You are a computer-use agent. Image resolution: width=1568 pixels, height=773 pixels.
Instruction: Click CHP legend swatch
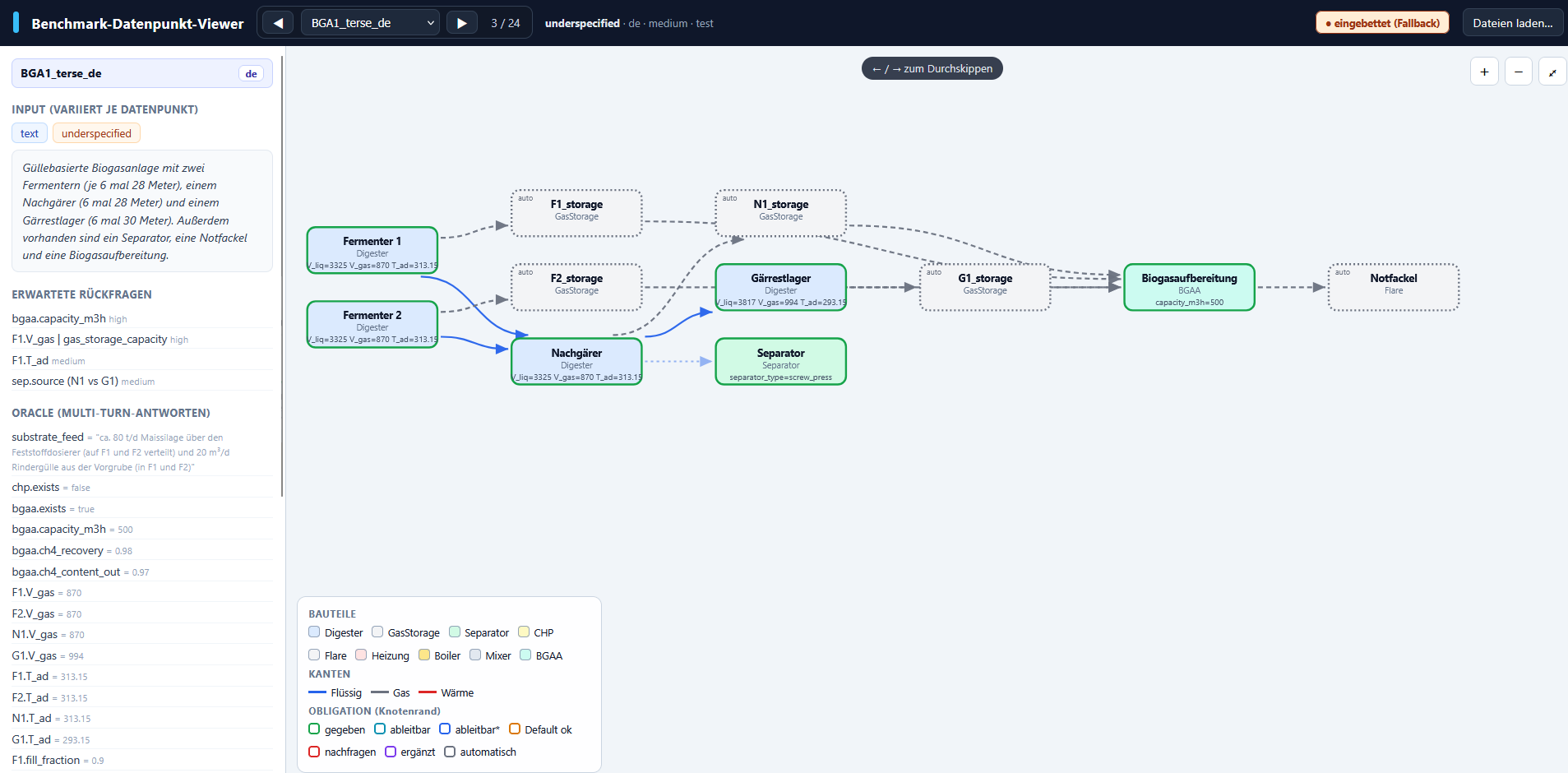pos(524,632)
